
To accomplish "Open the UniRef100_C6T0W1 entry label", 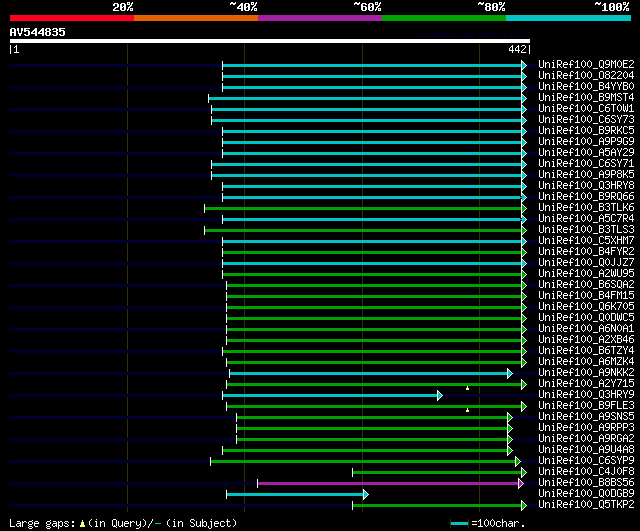I will tap(586, 109).
